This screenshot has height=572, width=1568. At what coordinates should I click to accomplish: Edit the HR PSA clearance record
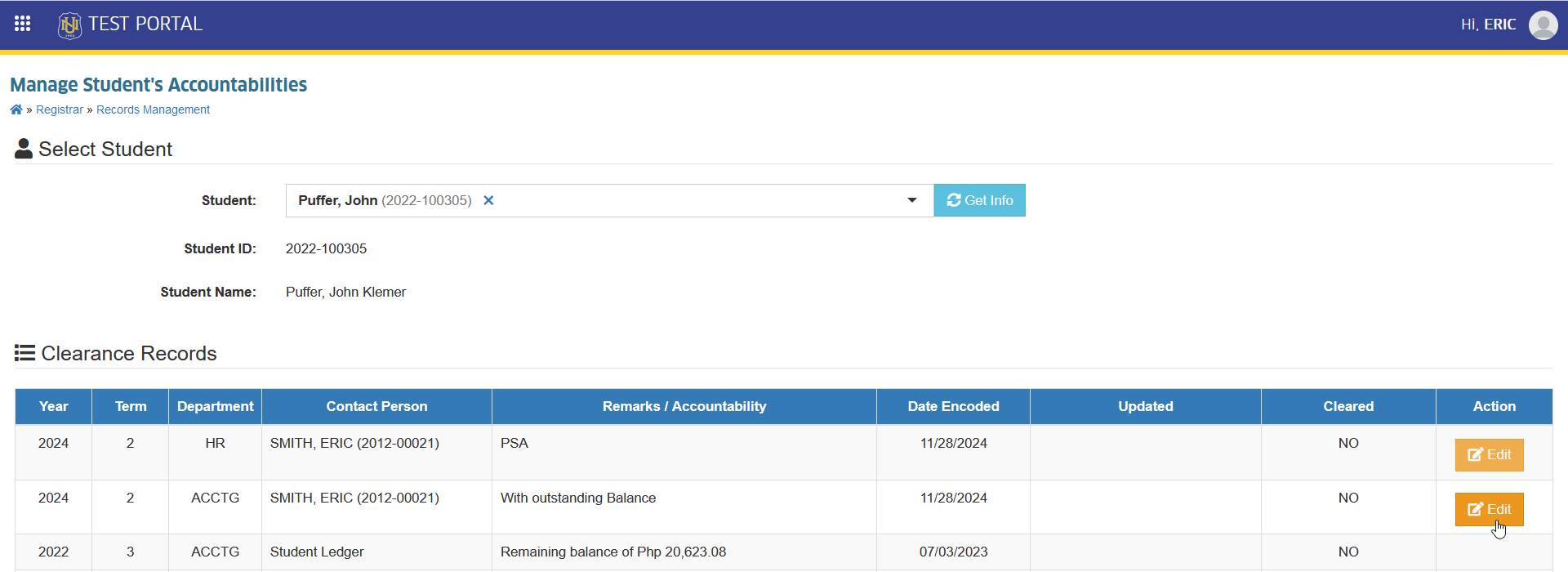coord(1489,455)
